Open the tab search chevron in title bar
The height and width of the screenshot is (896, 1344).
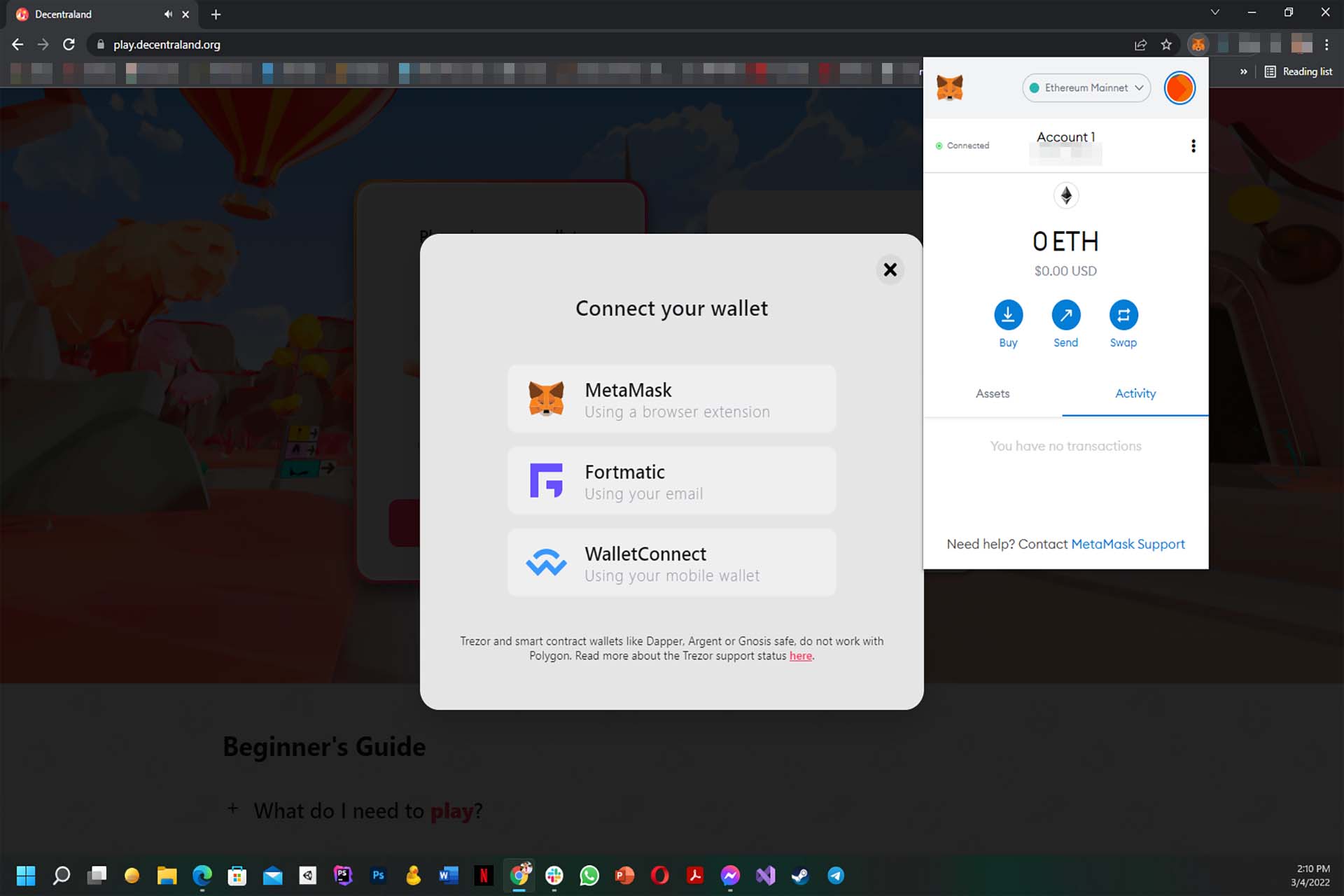[1215, 13]
